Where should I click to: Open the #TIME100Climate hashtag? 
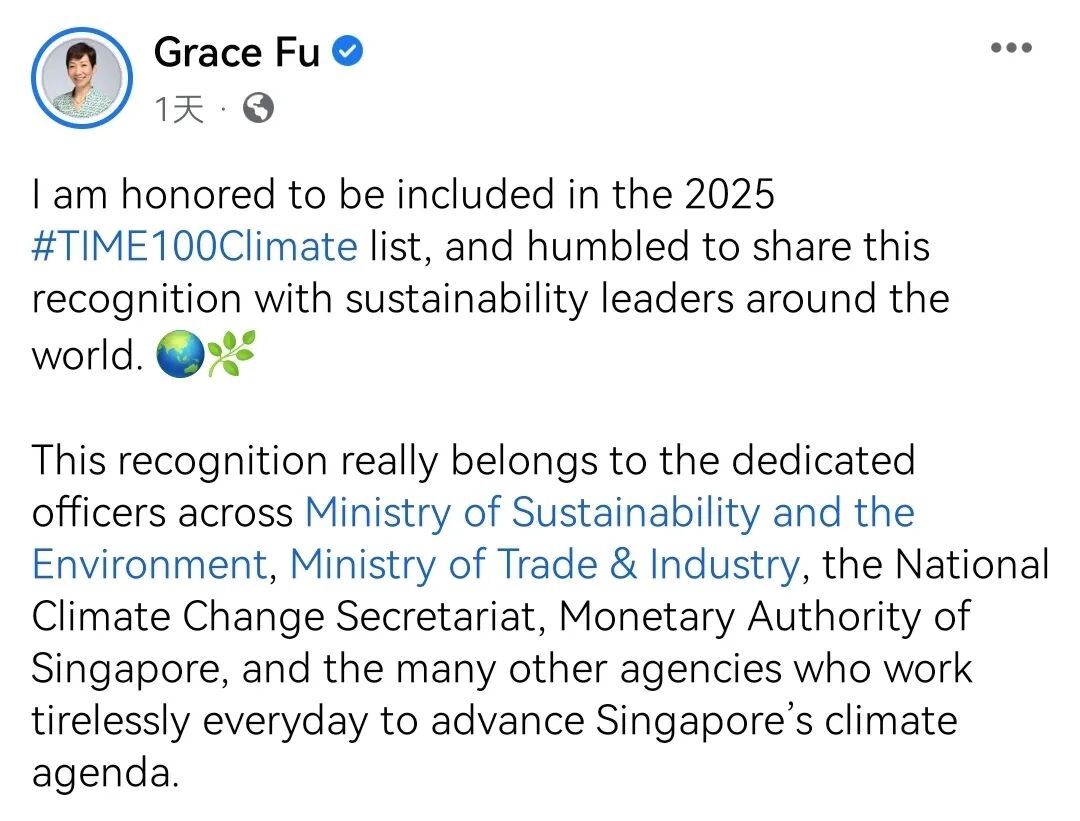point(194,246)
